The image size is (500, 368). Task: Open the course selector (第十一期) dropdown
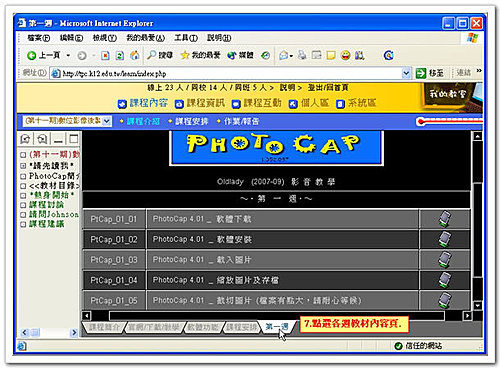click(106, 121)
